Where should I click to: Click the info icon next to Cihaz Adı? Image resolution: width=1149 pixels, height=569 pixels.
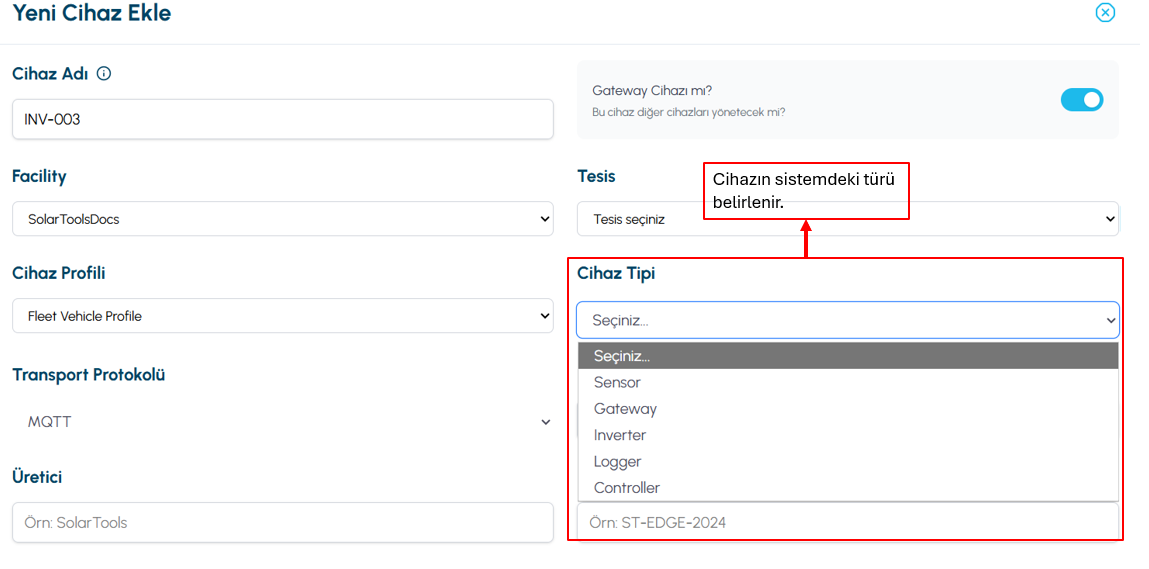tap(104, 74)
